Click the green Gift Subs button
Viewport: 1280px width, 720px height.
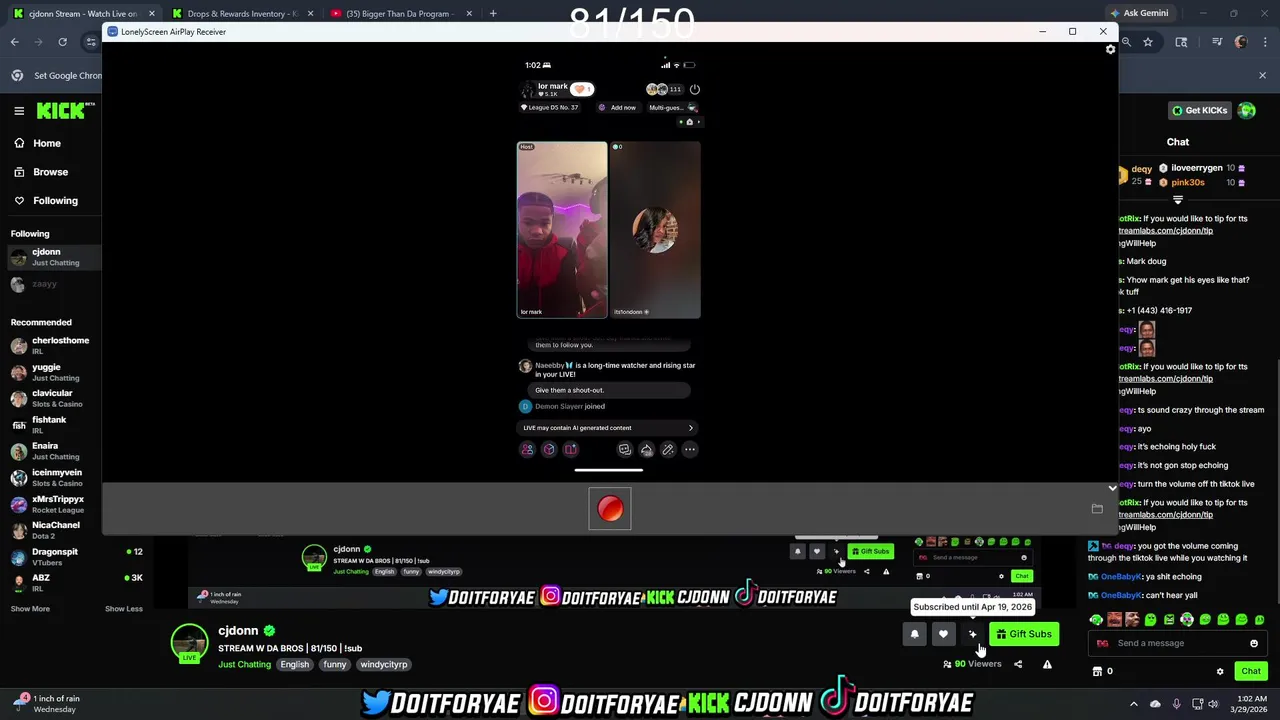[1023, 634]
